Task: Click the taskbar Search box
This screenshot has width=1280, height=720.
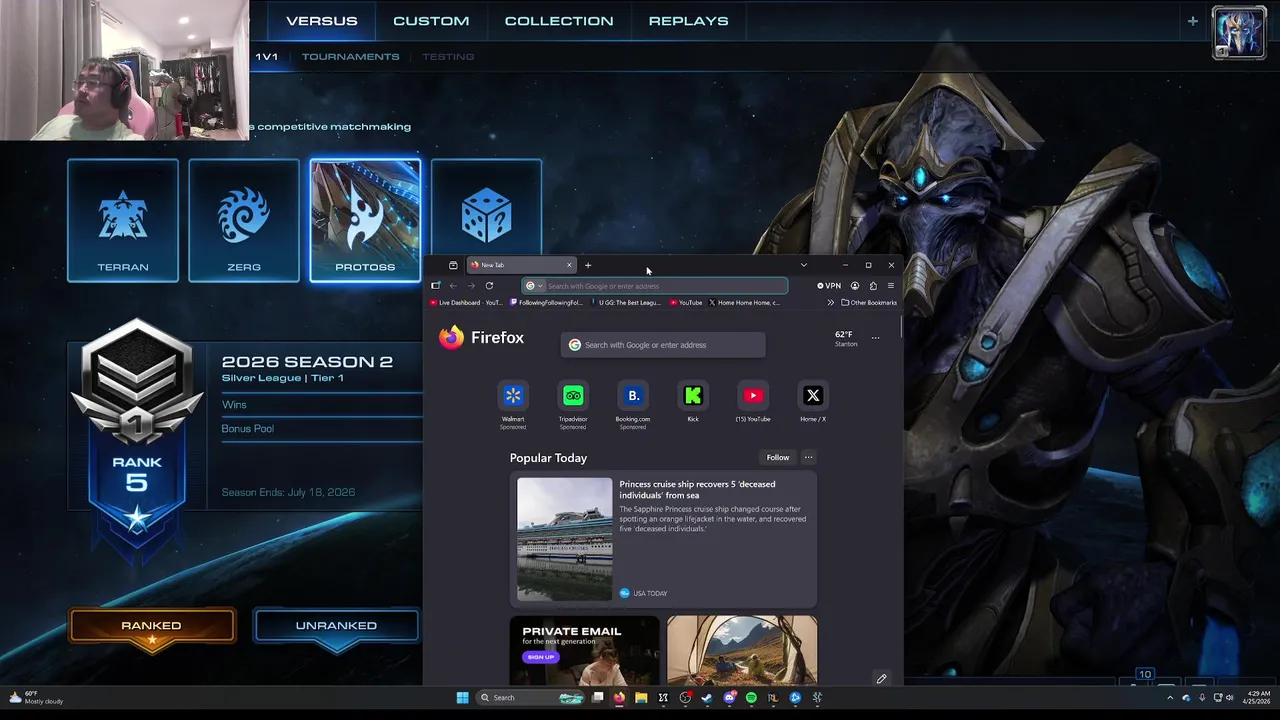Action: point(530,698)
